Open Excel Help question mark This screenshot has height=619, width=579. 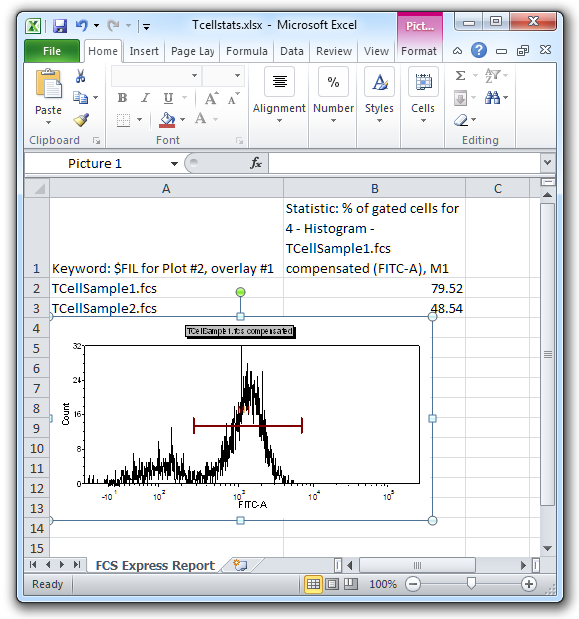coord(479,51)
